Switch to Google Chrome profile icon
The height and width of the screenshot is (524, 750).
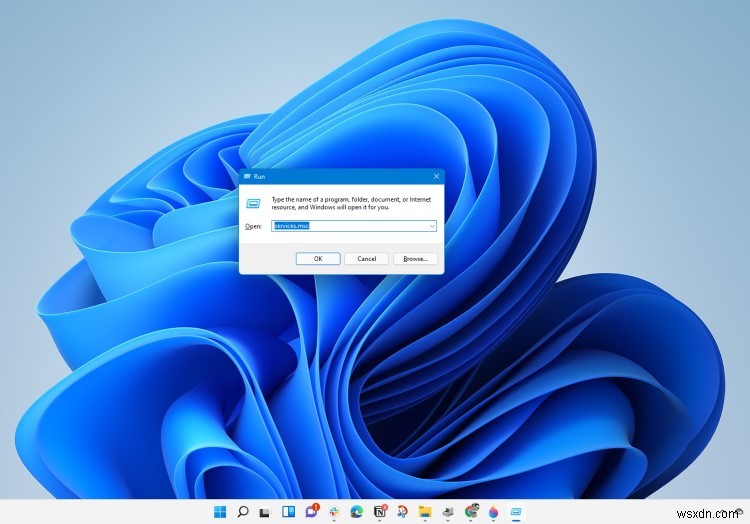[472, 511]
